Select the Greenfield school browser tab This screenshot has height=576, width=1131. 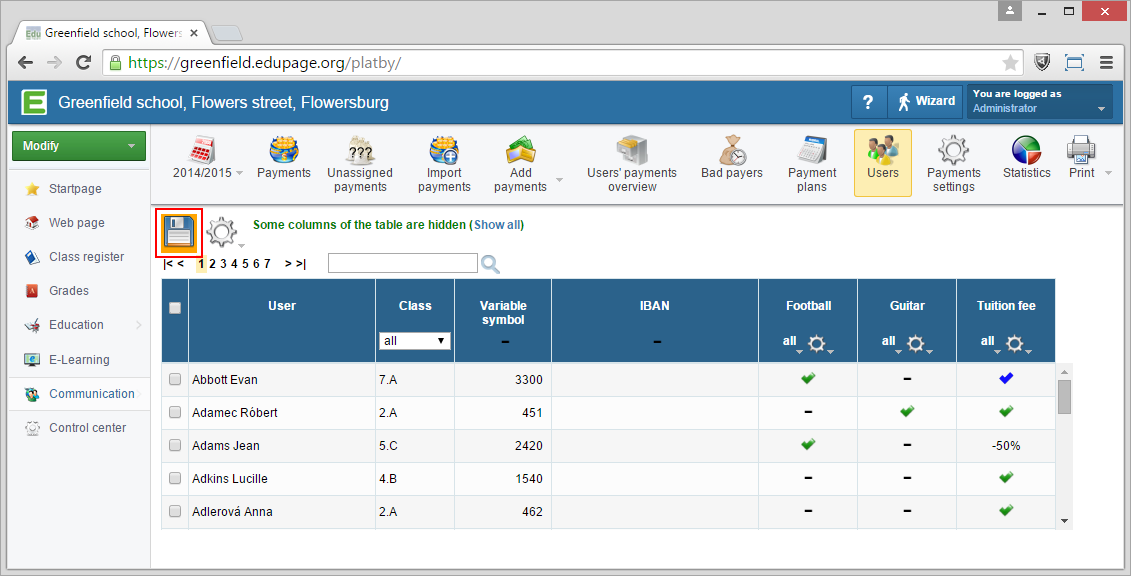112,33
